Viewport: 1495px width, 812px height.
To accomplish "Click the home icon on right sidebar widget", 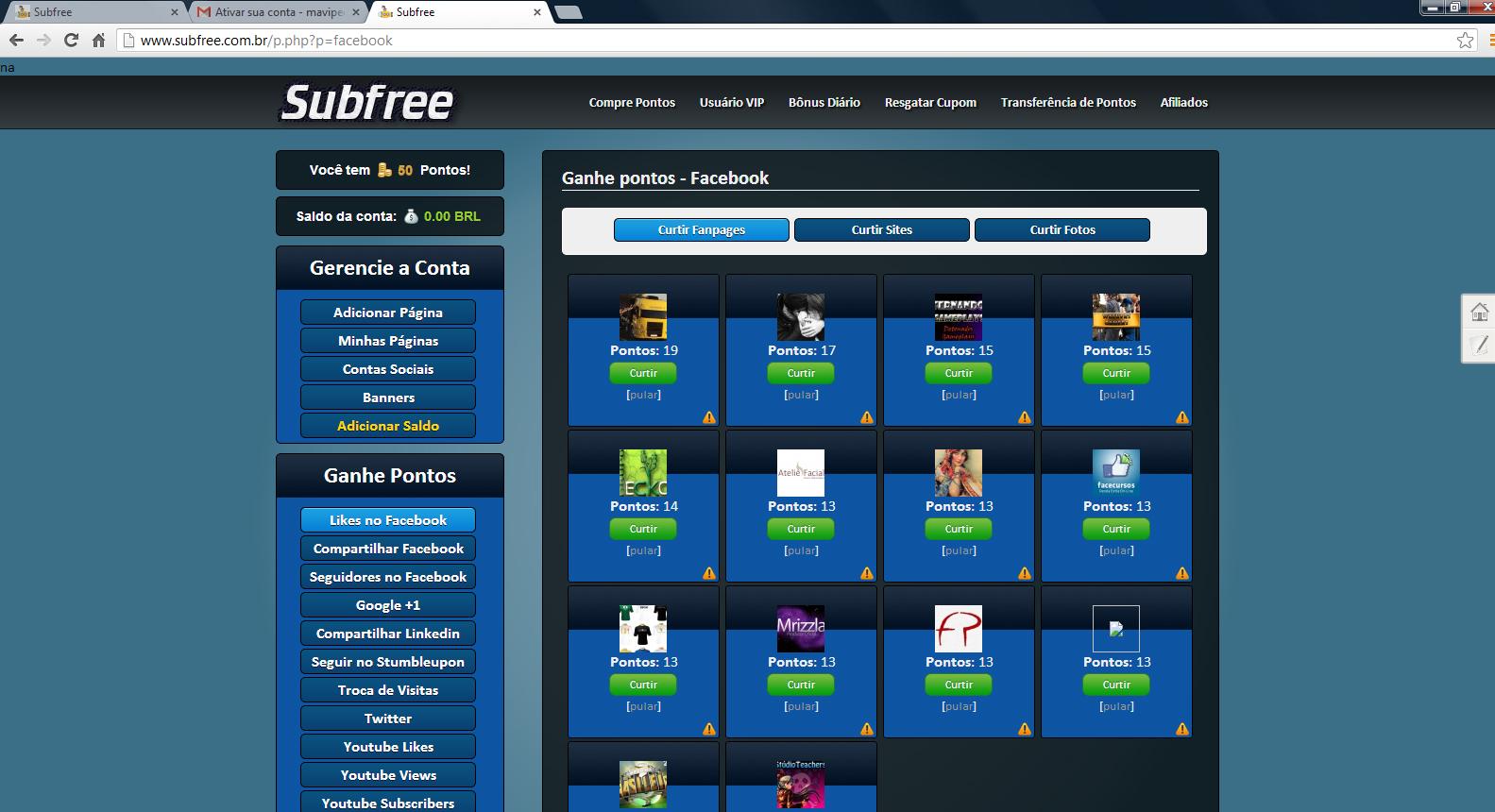I will pyautogui.click(x=1479, y=312).
